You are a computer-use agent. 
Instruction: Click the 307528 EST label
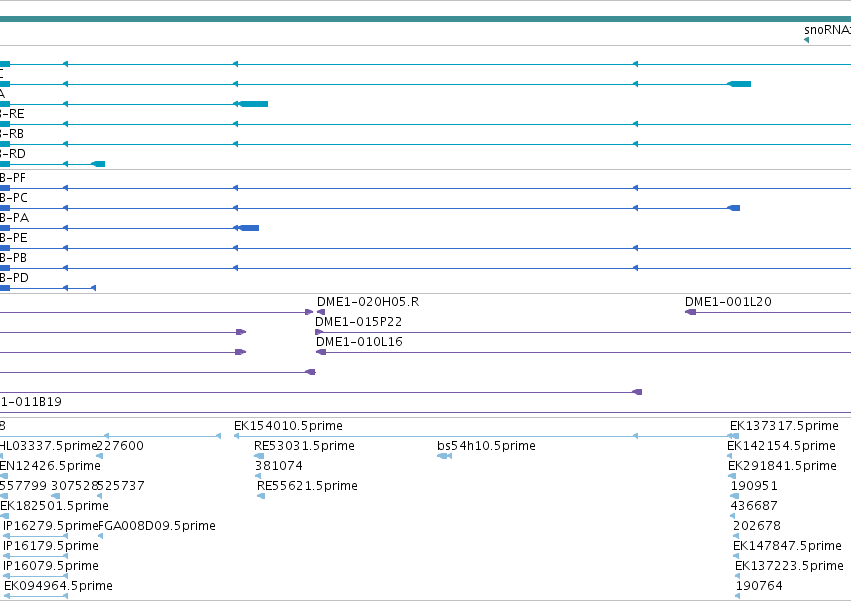pyautogui.click(x=74, y=486)
